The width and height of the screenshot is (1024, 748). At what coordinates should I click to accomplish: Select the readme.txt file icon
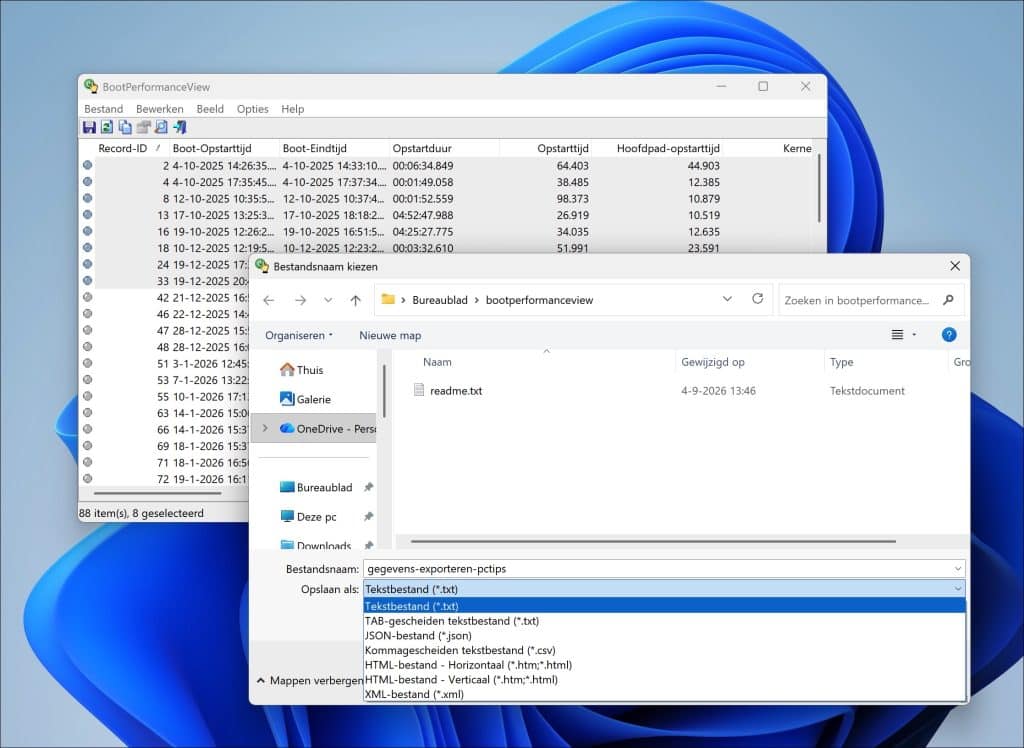pyautogui.click(x=419, y=390)
